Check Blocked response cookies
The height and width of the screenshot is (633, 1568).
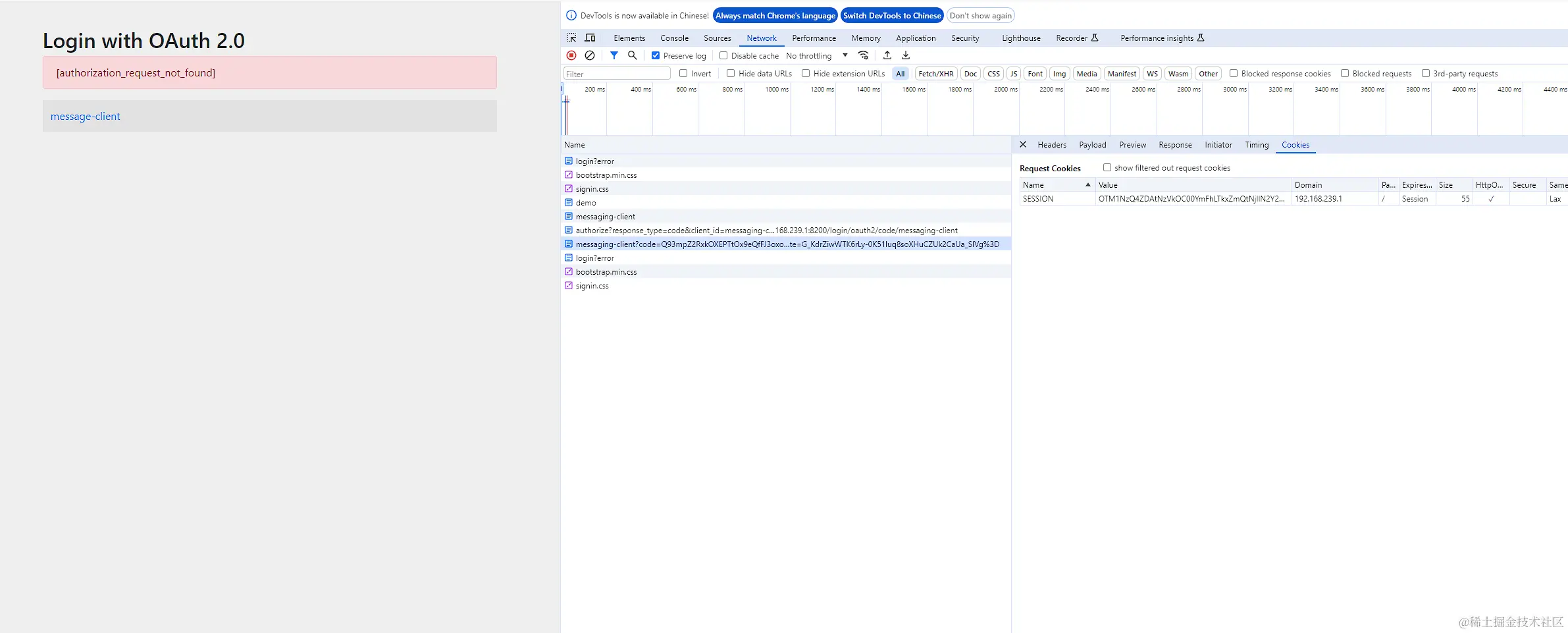tap(1234, 74)
